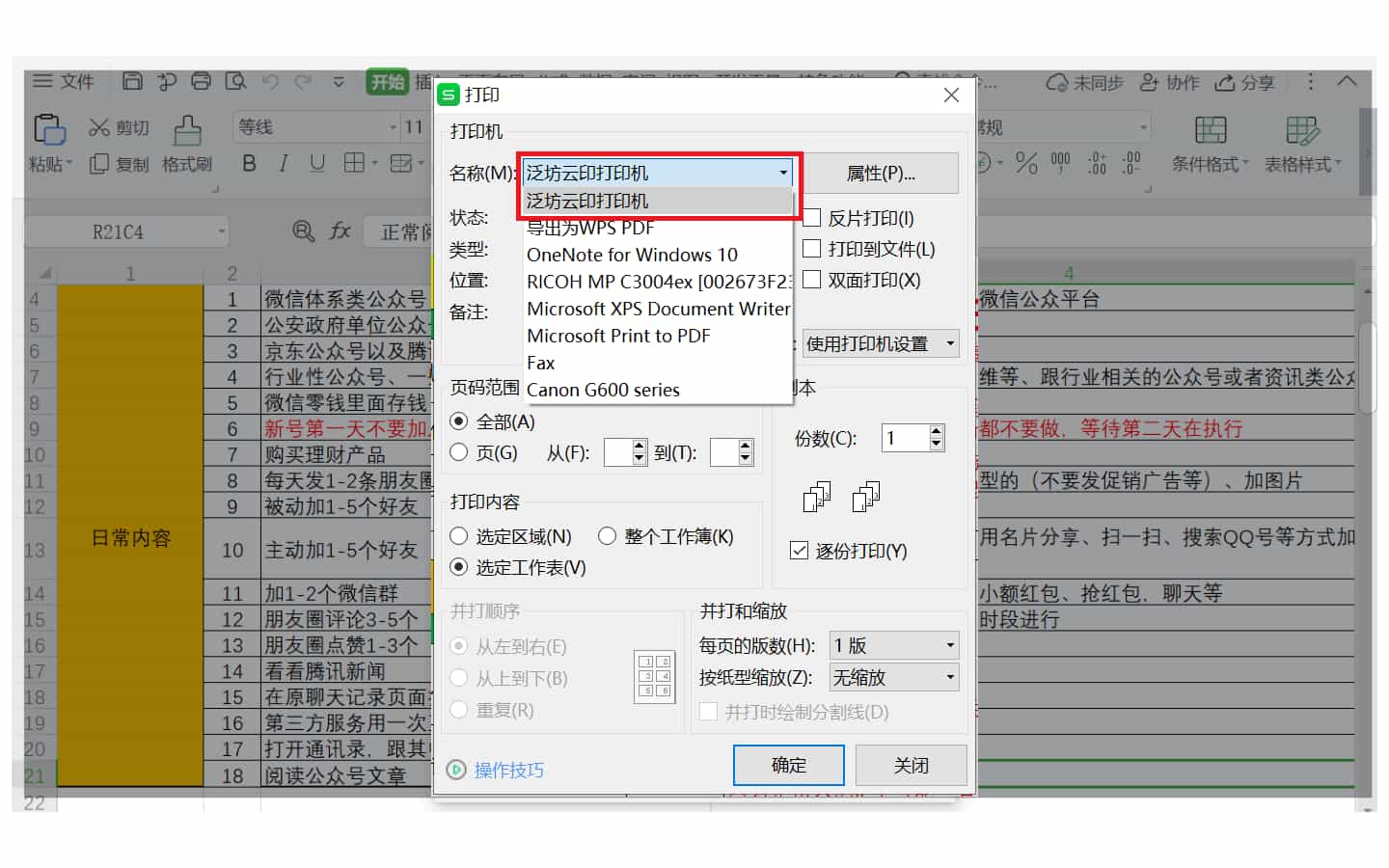1389x868 pixels.
Task: Toggle the 逐份打印(Y) checkbox
Action: pyautogui.click(x=799, y=551)
